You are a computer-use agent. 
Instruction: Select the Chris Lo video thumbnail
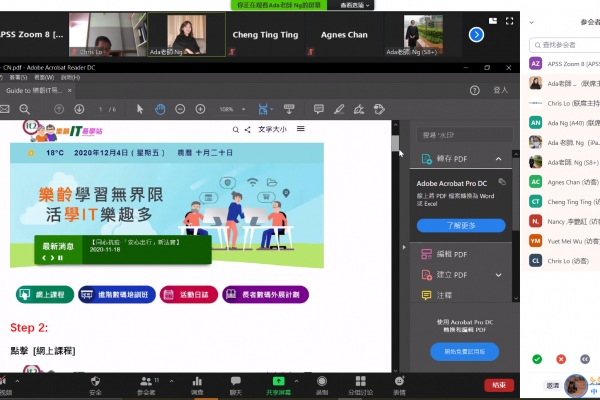click(x=108, y=35)
